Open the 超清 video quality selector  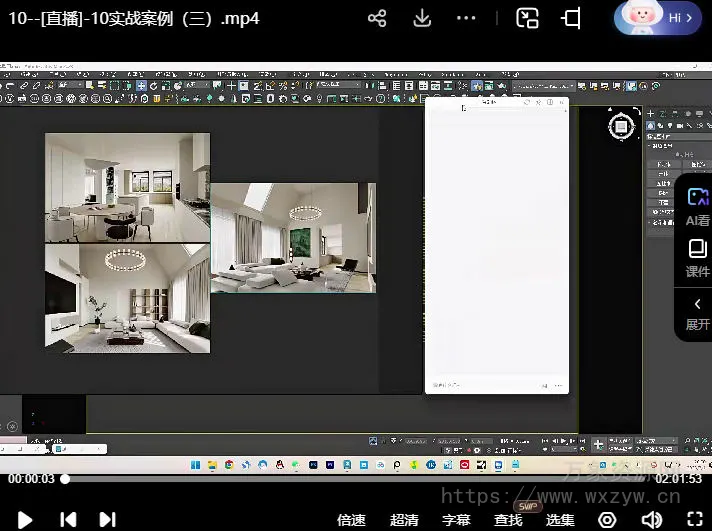click(404, 520)
